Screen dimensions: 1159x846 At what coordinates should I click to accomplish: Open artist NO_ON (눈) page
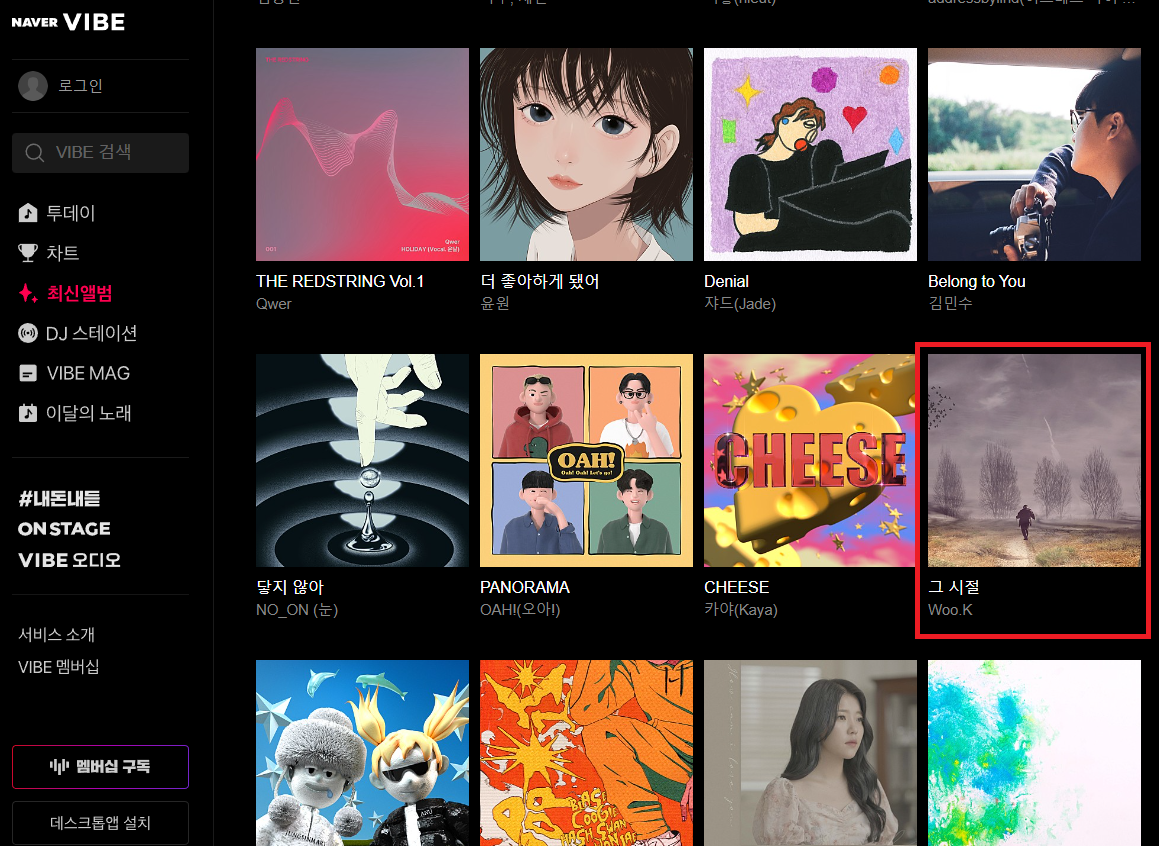[x=296, y=610]
